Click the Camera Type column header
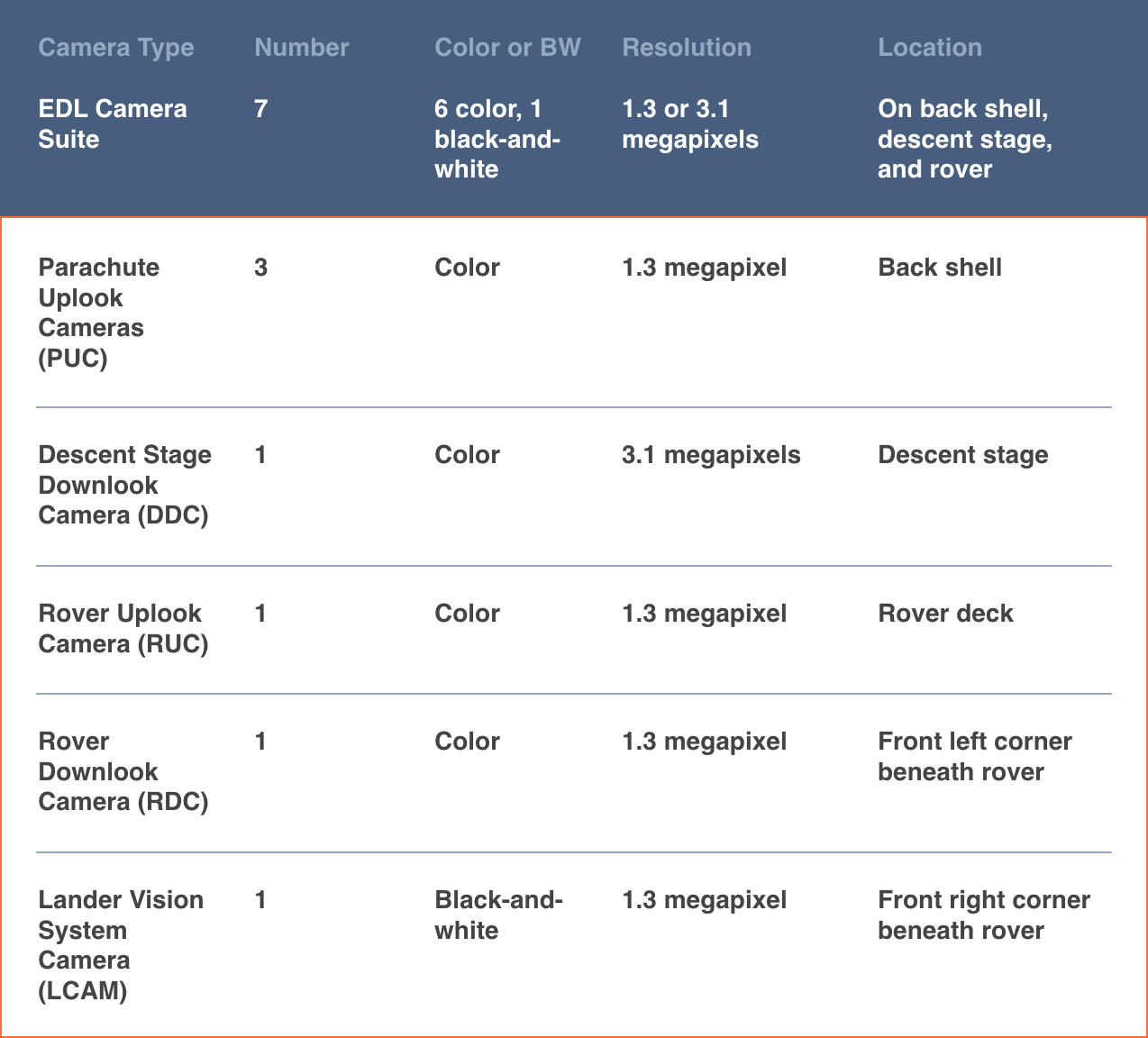The height and width of the screenshot is (1038, 1148). coord(116,48)
